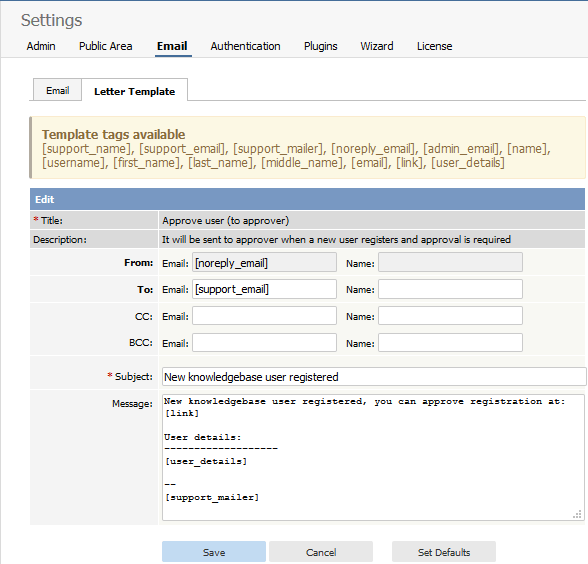Image resolution: width=588 pixels, height=564 pixels.
Task: Select the top Email settings tab
Action: pos(172,46)
